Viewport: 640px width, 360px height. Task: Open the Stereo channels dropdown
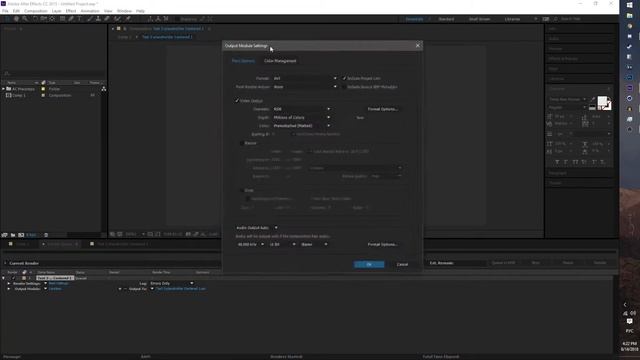[314, 244]
